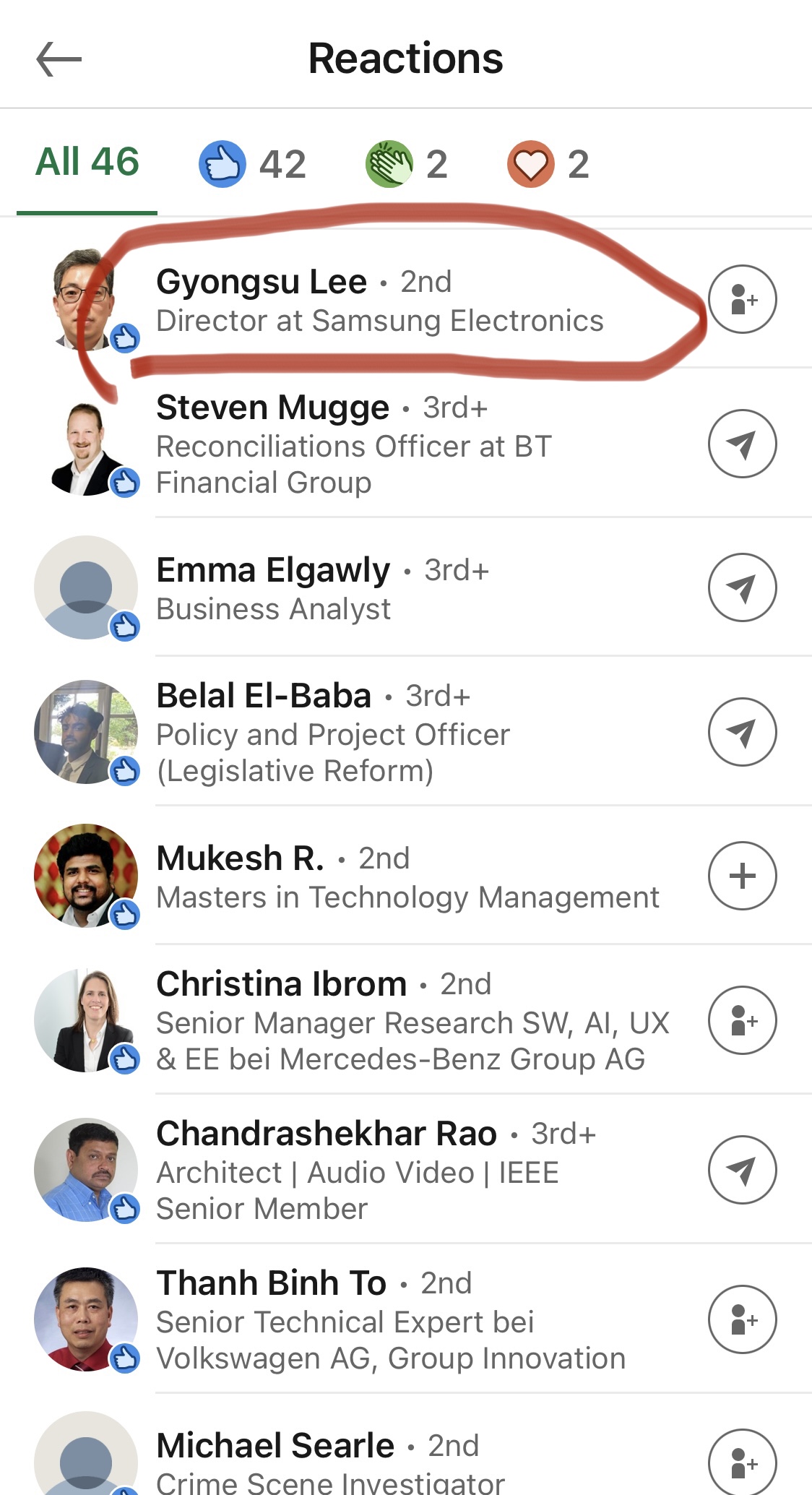
Task: Message Chandrashekhar Rao via arrow icon
Action: tap(742, 1170)
